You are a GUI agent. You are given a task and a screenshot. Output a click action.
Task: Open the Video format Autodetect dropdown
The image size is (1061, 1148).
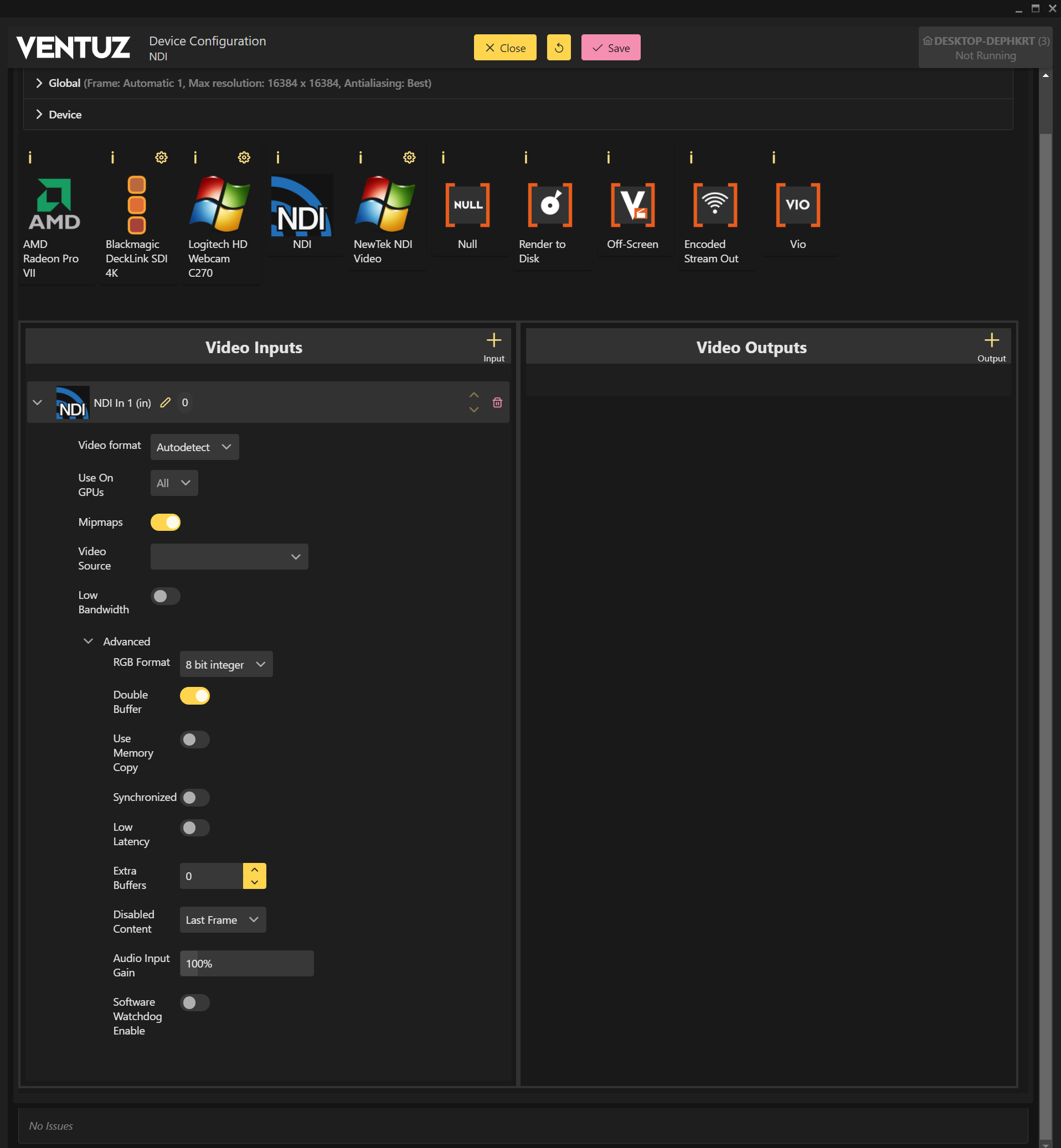tap(194, 447)
